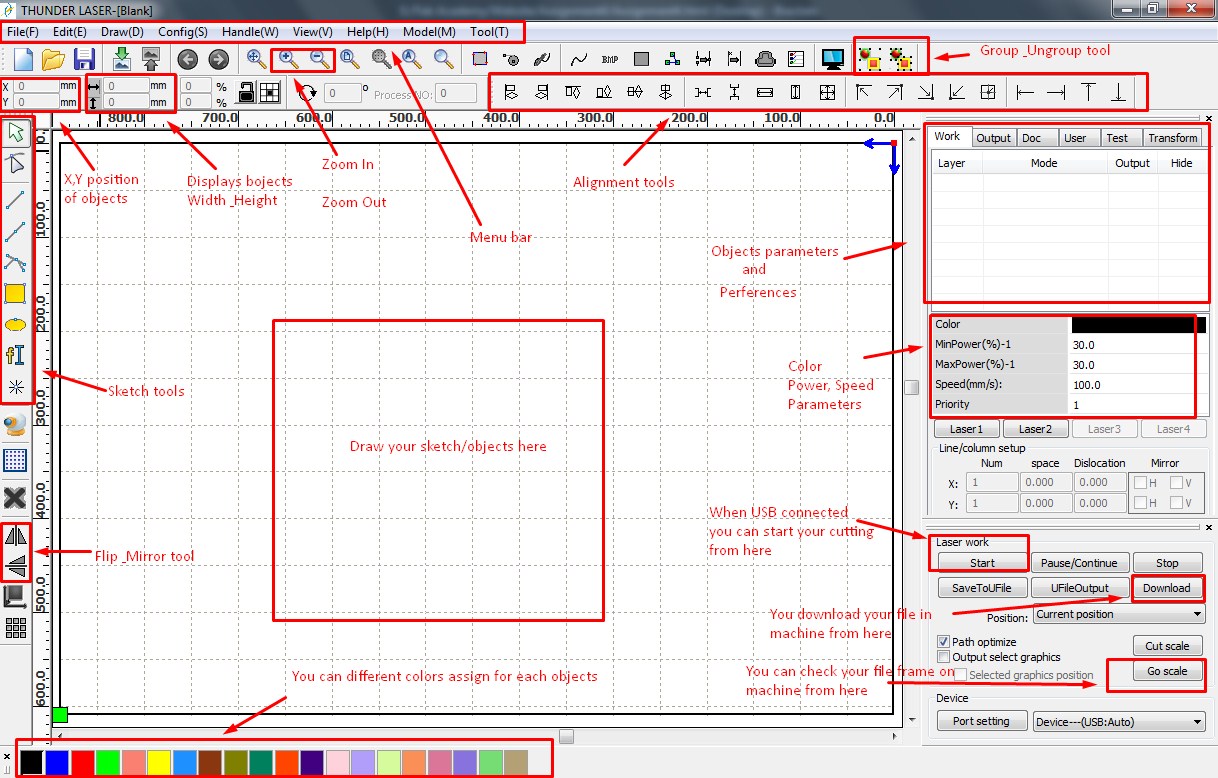1218x778 pixels.
Task: Switch to the Output tab
Action: (993, 138)
